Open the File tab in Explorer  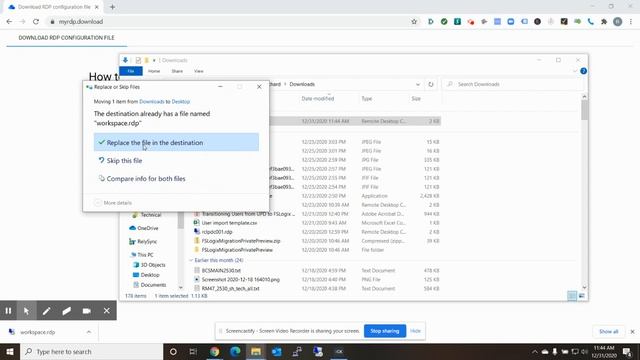pos(131,71)
